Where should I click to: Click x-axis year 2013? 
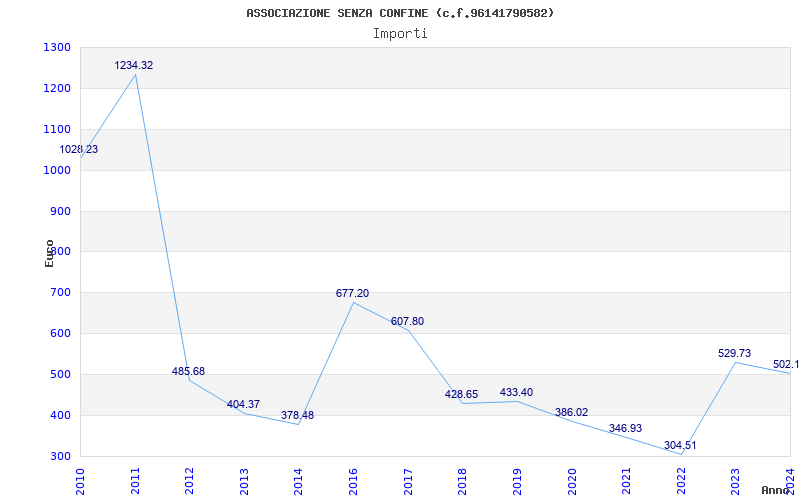click(244, 481)
